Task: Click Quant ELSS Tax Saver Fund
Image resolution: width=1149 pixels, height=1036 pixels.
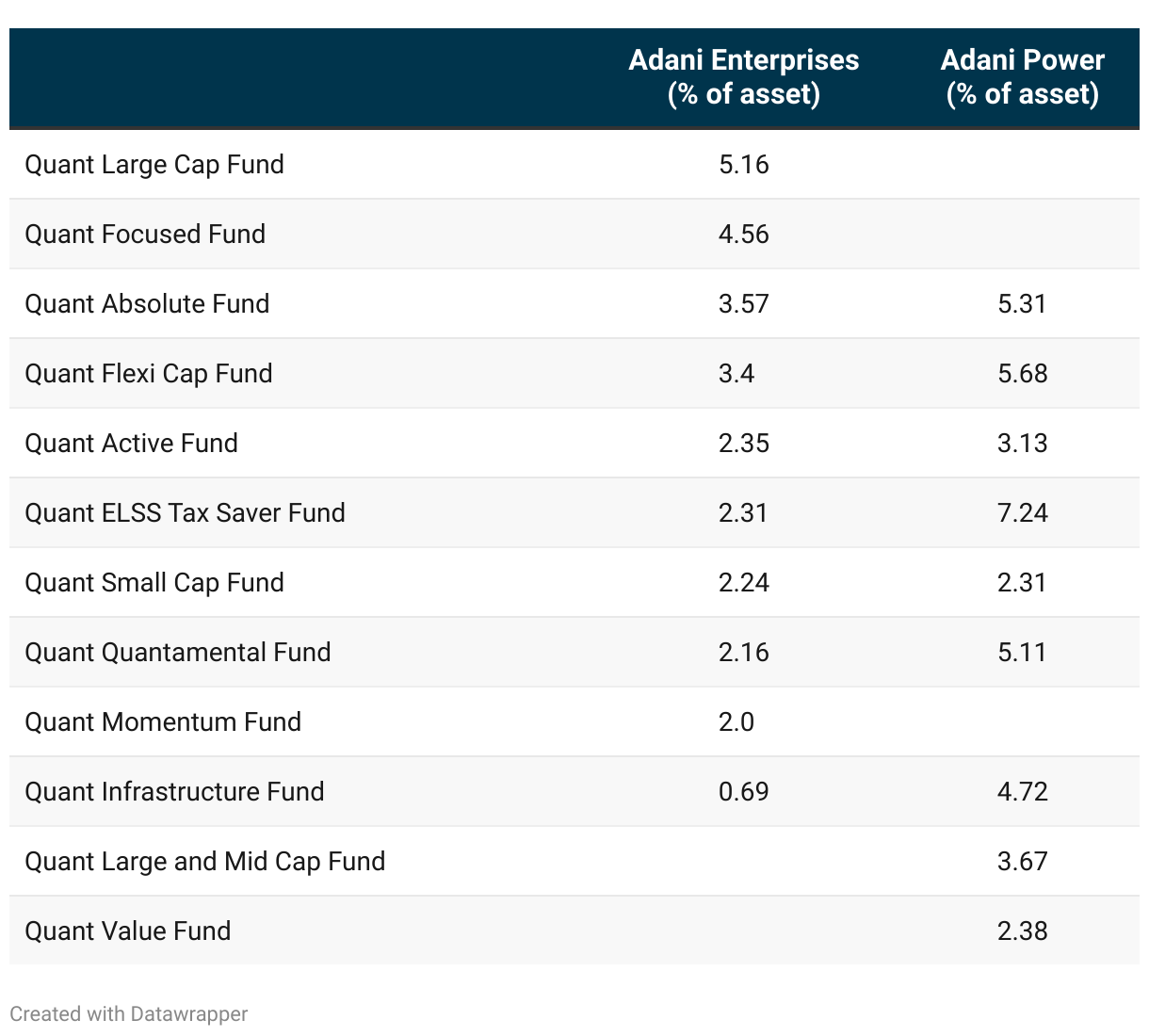Action: 186,513
